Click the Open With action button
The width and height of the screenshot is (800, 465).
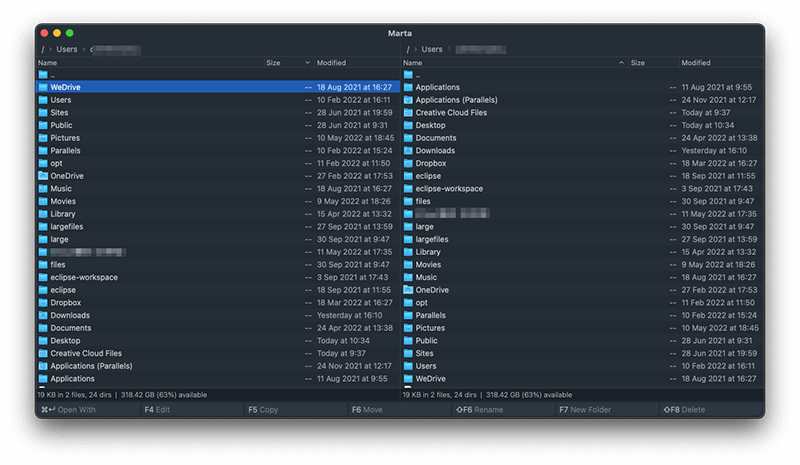(x=68, y=410)
